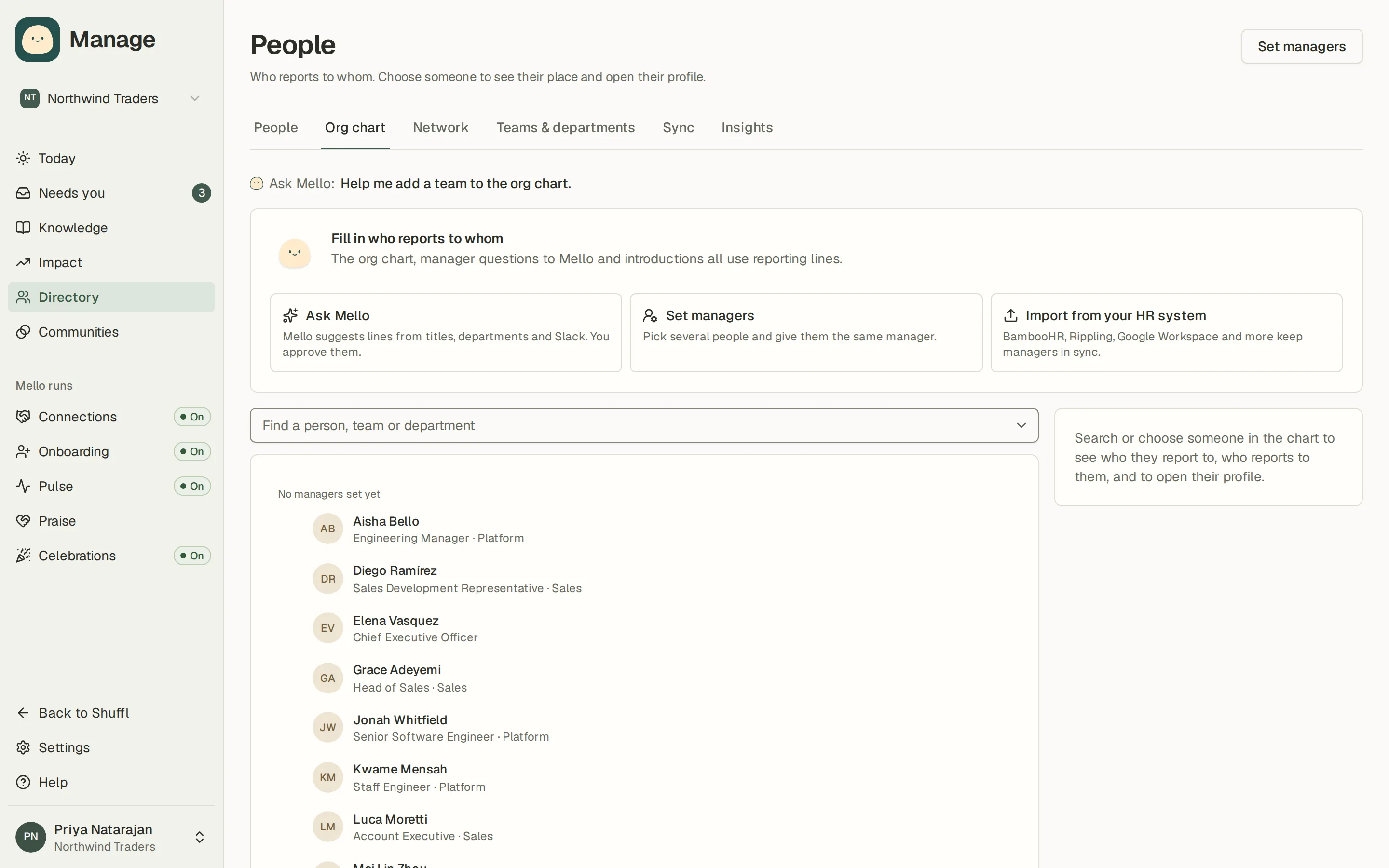Toggle the Connections On status pill
The image size is (1389, 868).
tap(192, 417)
